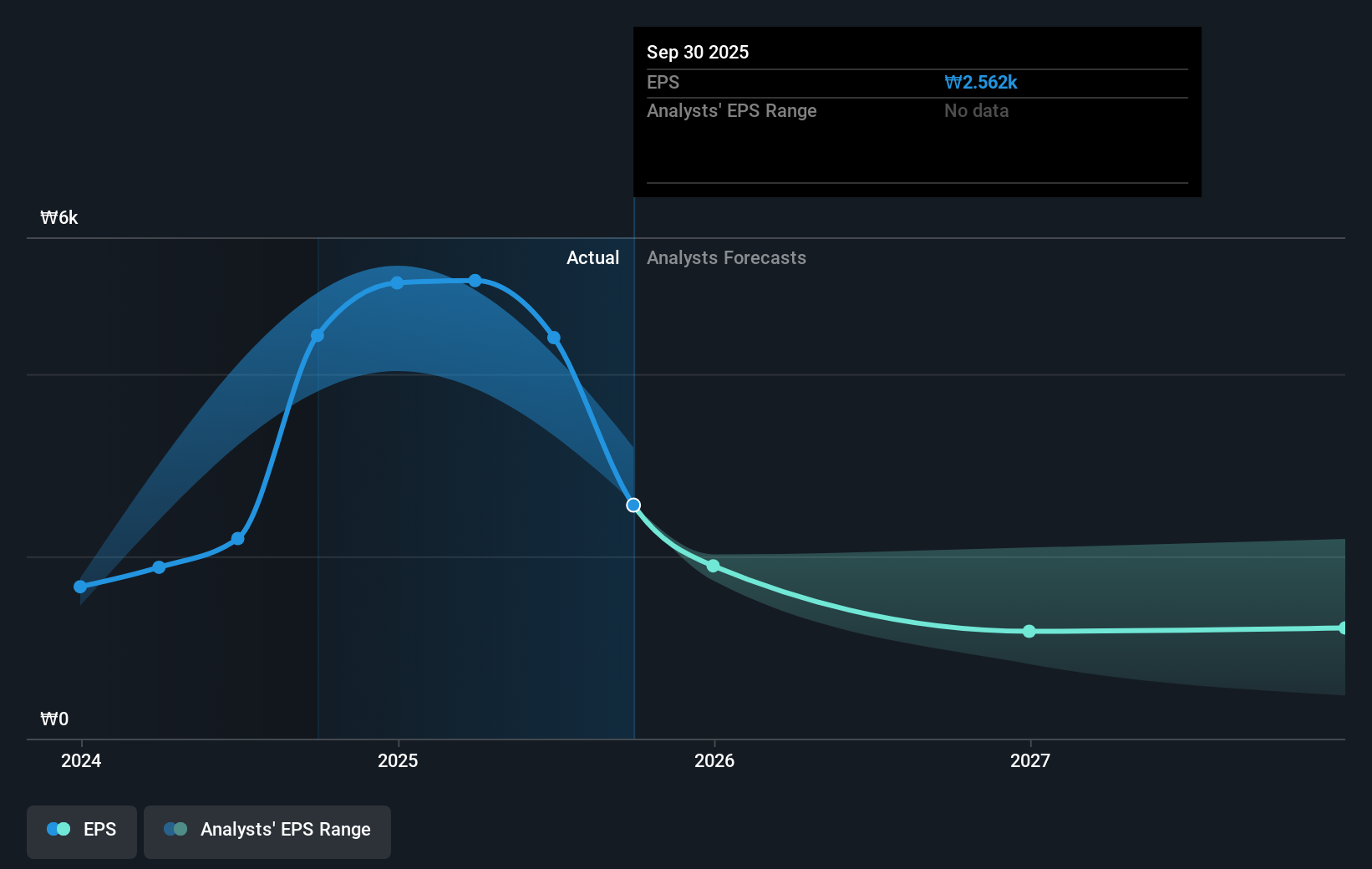Screen dimensions: 1372x869
Task: Click the EPS point at mid-2024 before the rise
Action: click(238, 538)
